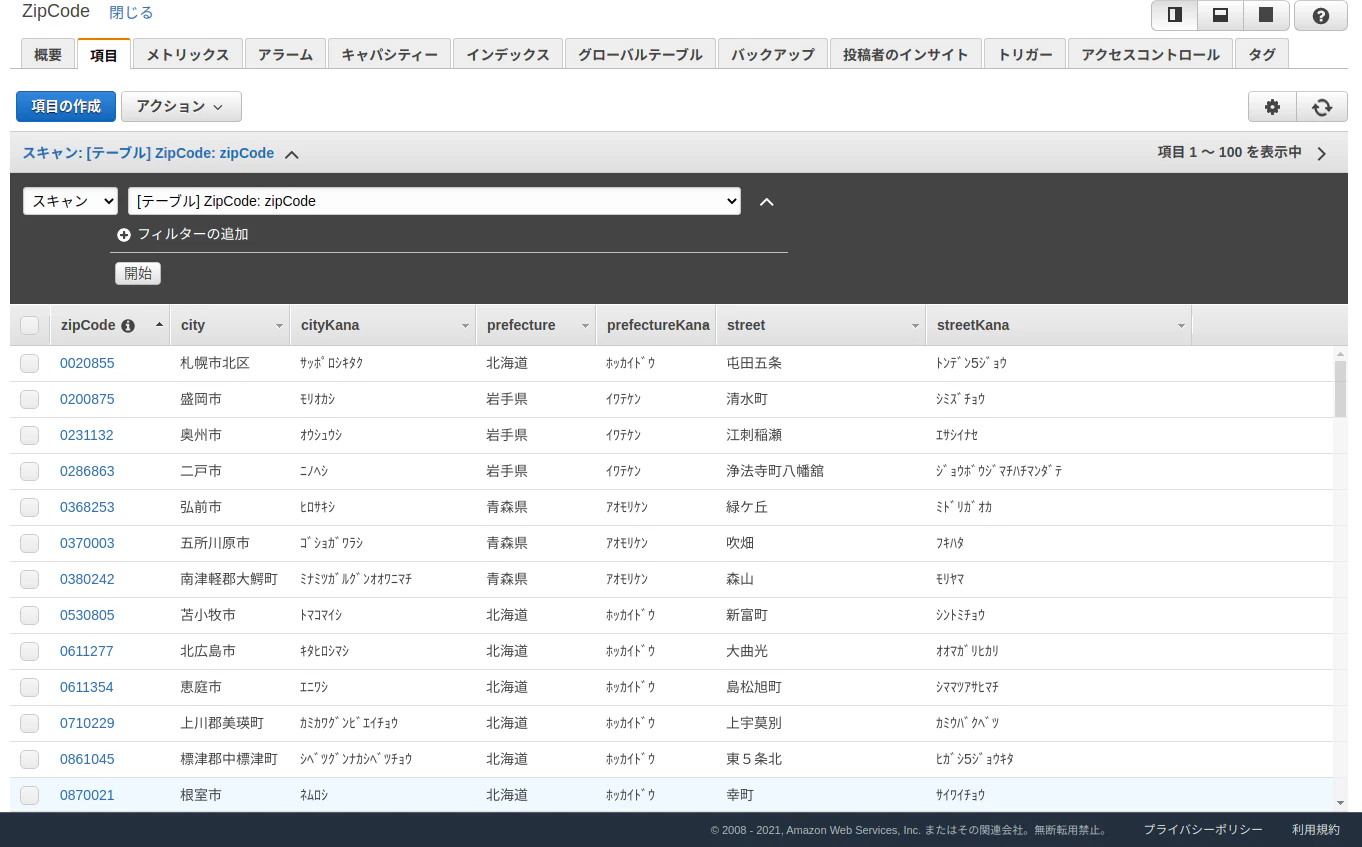This screenshot has width=1362, height=847.
Task: Open the プライバシーポリシー footer link
Action: (x=1203, y=830)
